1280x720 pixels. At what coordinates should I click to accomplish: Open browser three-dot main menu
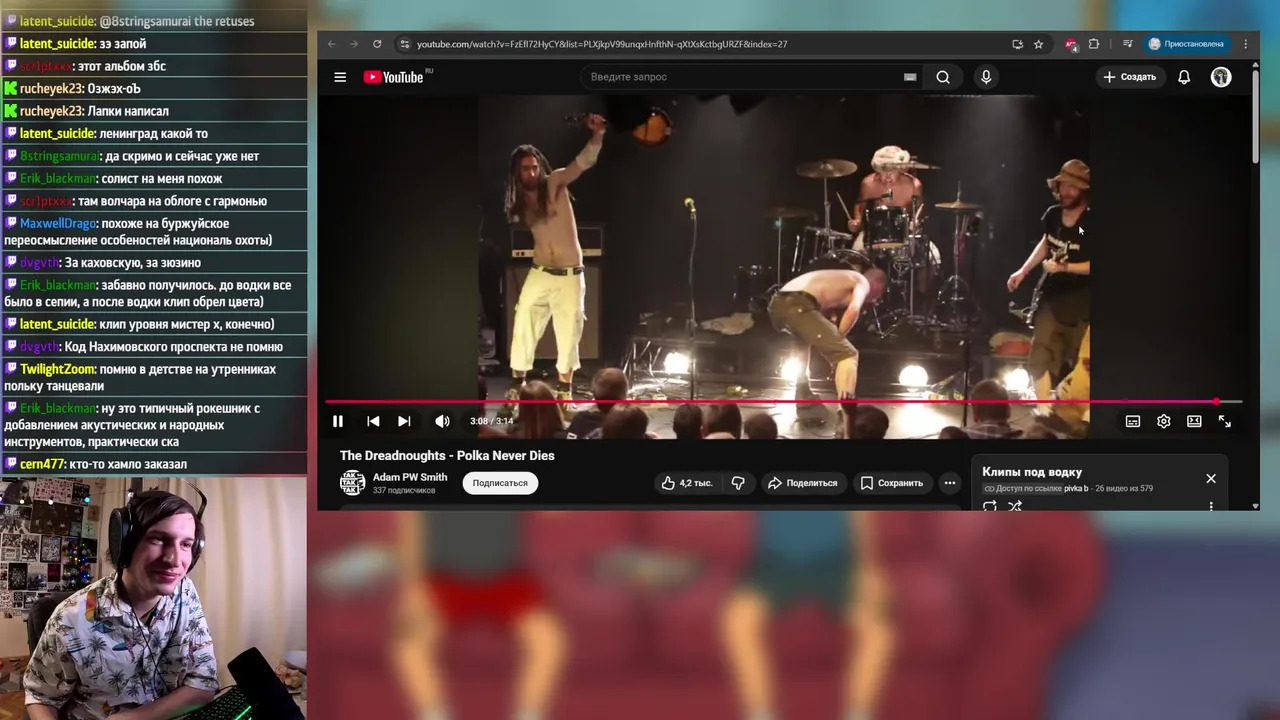point(1246,44)
